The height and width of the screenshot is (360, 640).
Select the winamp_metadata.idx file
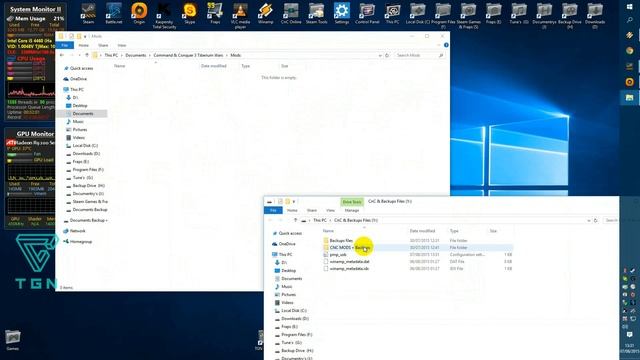click(417, 269)
